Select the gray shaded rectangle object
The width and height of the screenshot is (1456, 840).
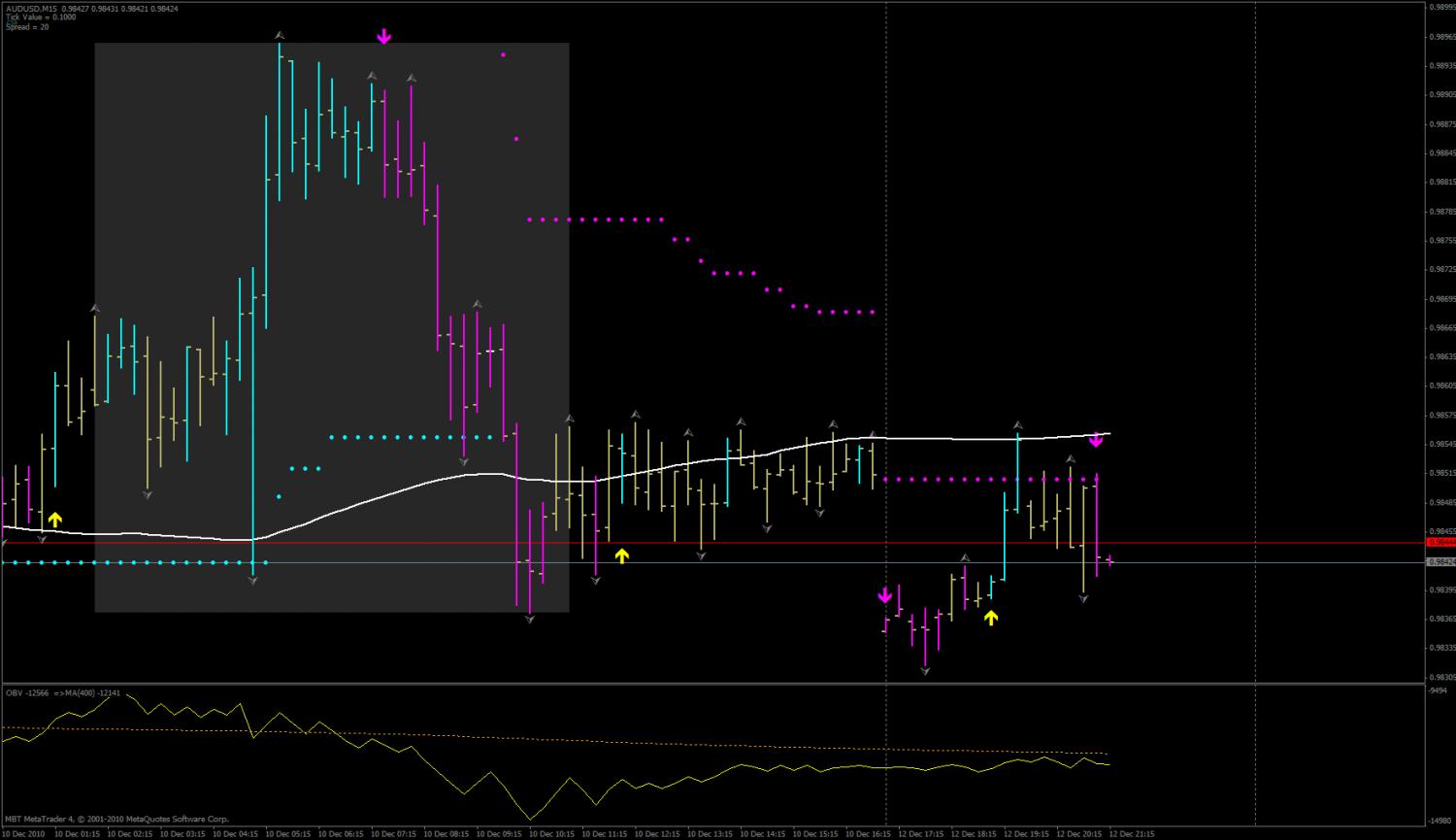click(331, 327)
